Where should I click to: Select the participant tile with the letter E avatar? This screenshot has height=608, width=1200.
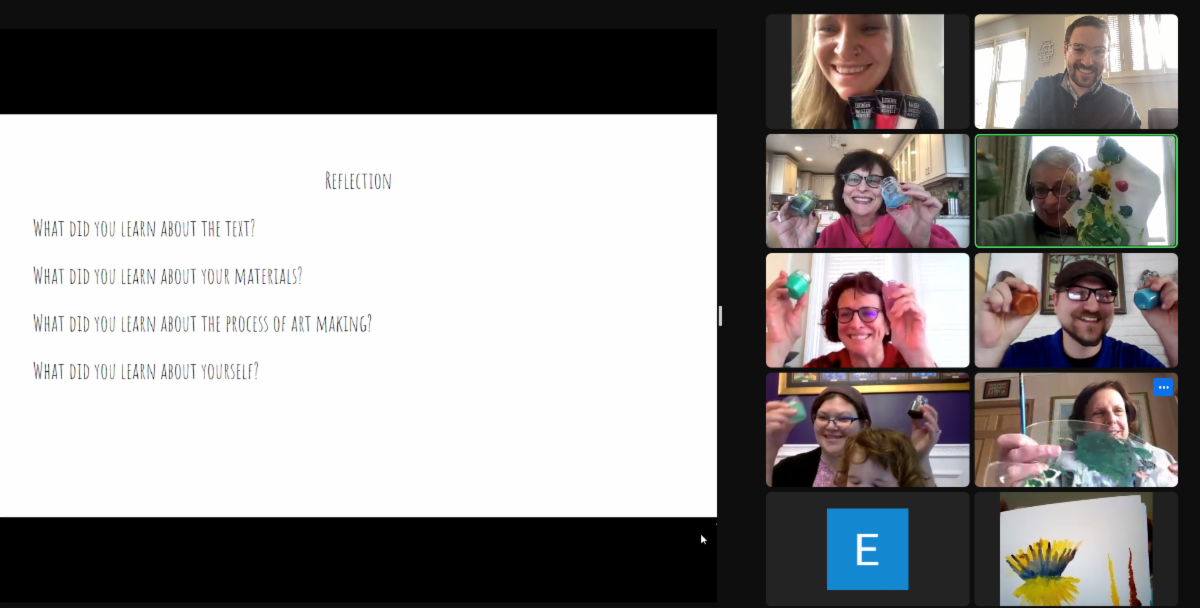pos(867,549)
